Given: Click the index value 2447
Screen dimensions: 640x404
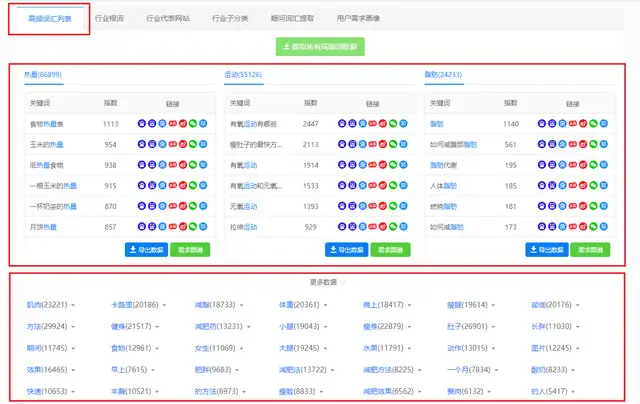Looking at the screenshot, I should tap(311, 124).
